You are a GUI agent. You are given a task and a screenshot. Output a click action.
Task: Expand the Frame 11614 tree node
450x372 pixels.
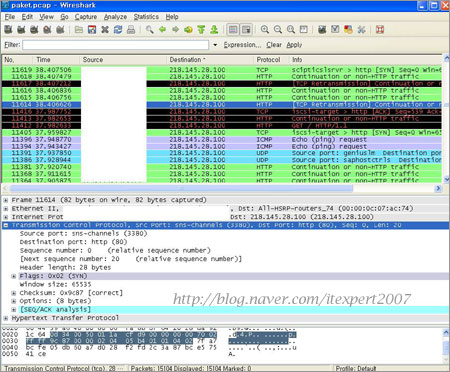coord(6,200)
